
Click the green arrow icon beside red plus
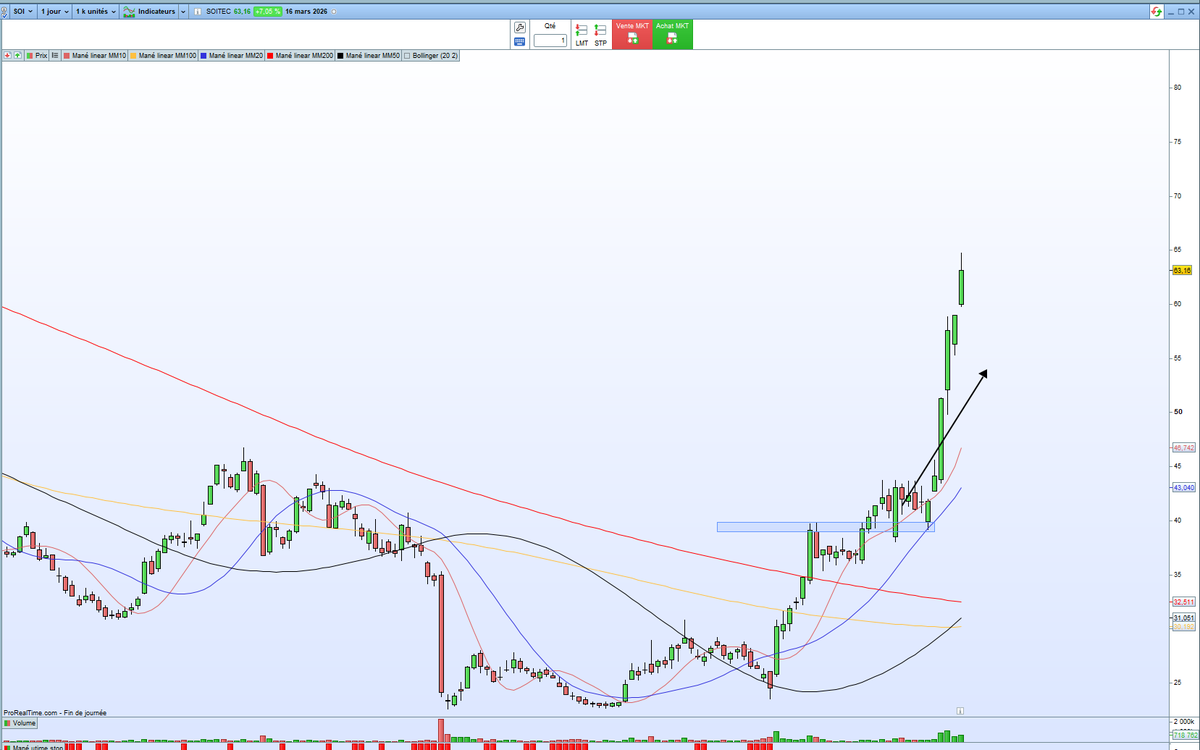[17, 56]
